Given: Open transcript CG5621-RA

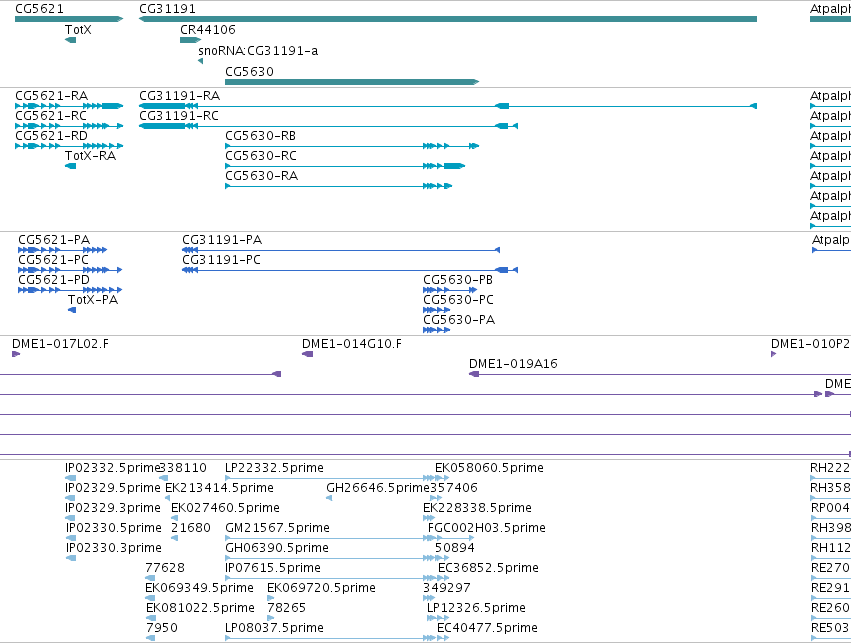Looking at the screenshot, I should pyautogui.click(x=52, y=96).
